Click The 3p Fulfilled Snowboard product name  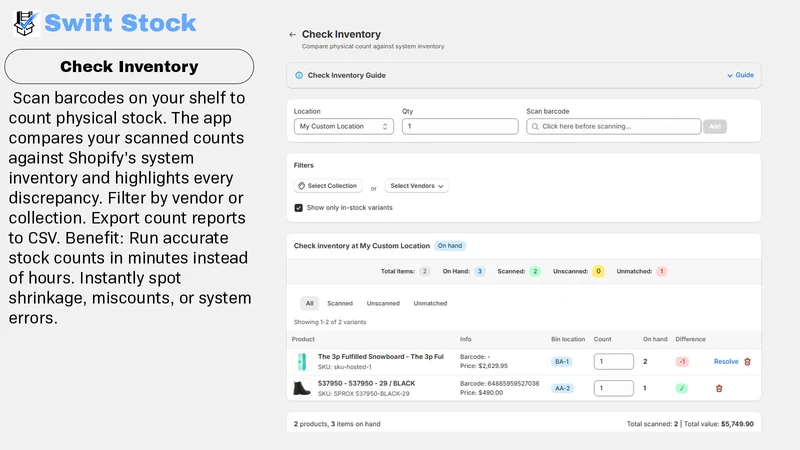[381, 357]
